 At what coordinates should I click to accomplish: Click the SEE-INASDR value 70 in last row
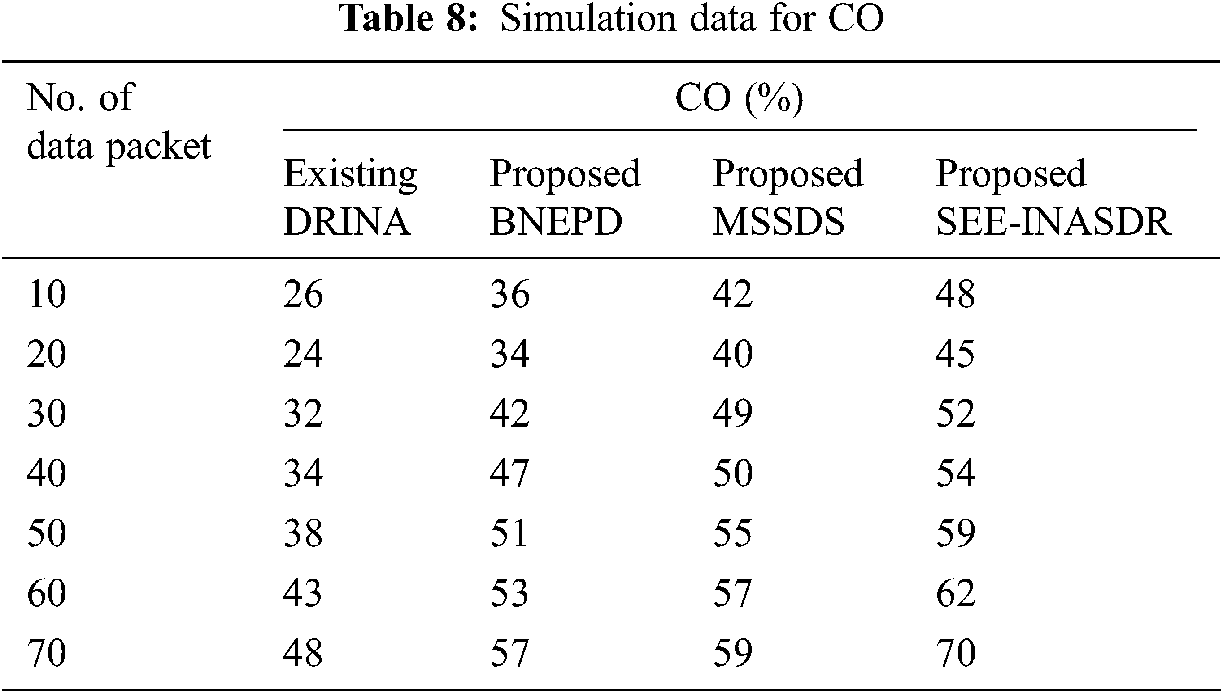tap(955, 654)
